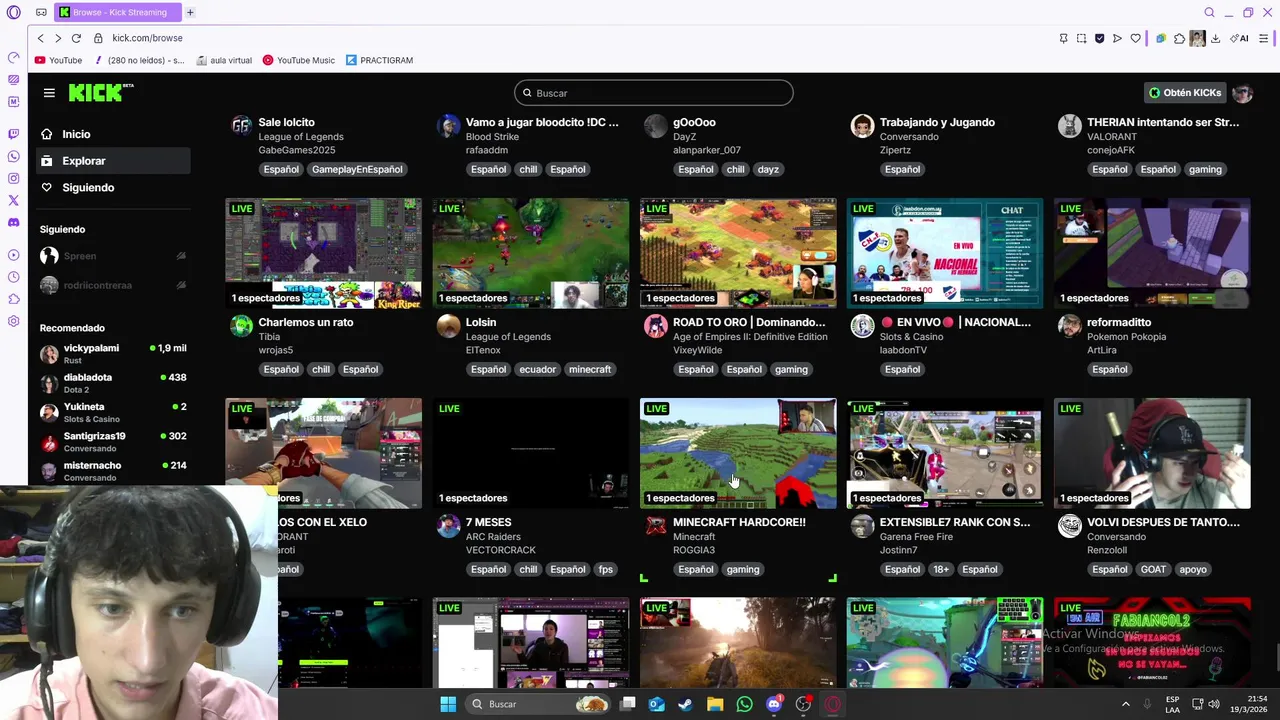Open Opera sidebar settings gear
The height and width of the screenshot is (720, 1280).
pos(13,321)
